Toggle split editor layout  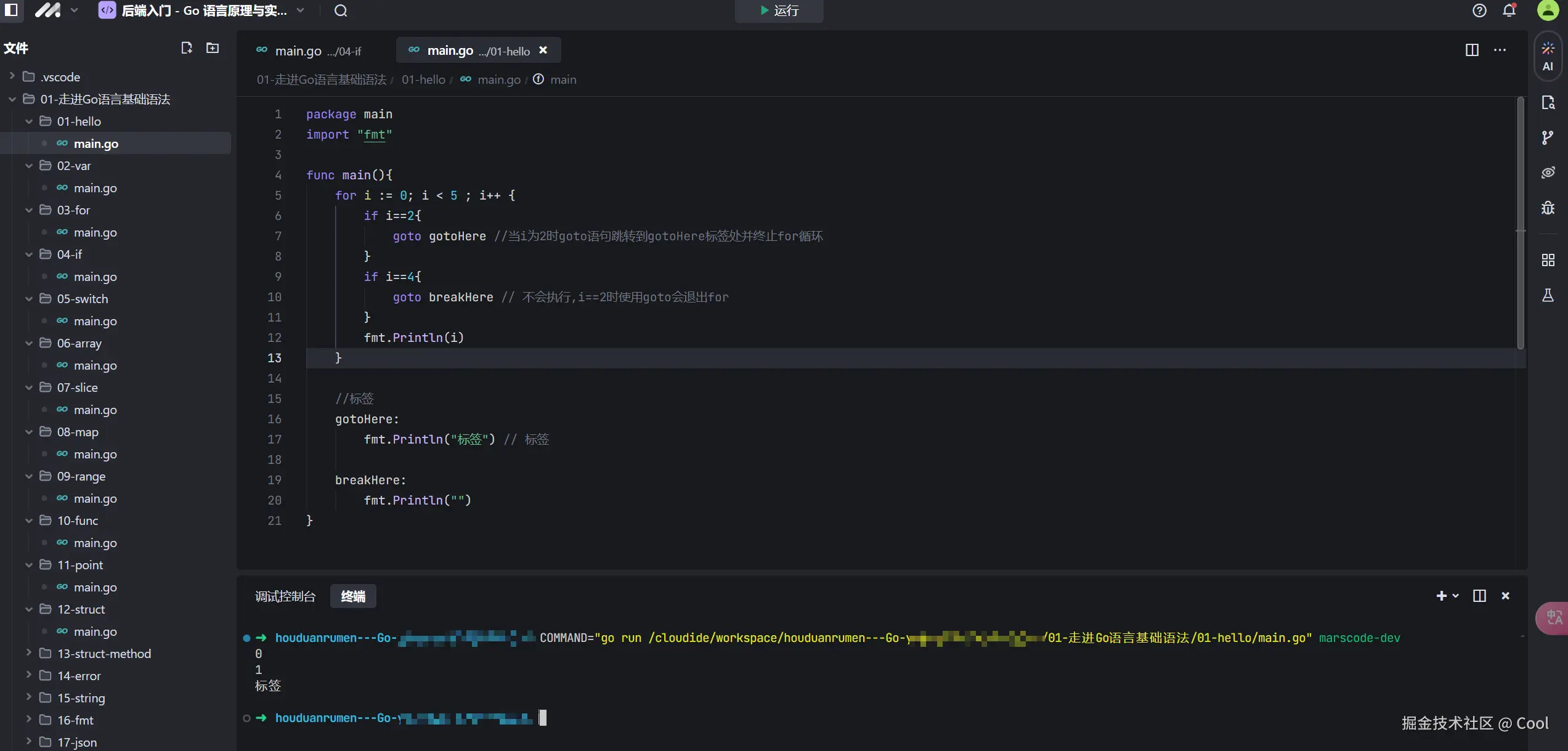pyautogui.click(x=1471, y=51)
